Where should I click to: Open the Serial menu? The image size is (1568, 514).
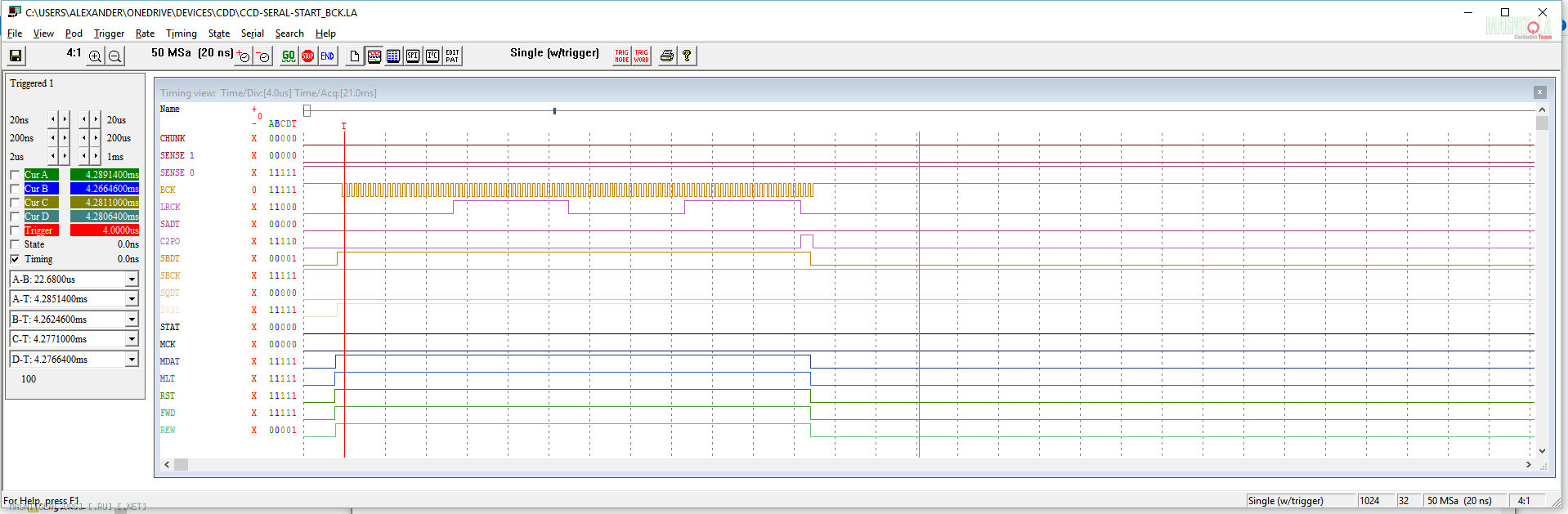tap(253, 34)
